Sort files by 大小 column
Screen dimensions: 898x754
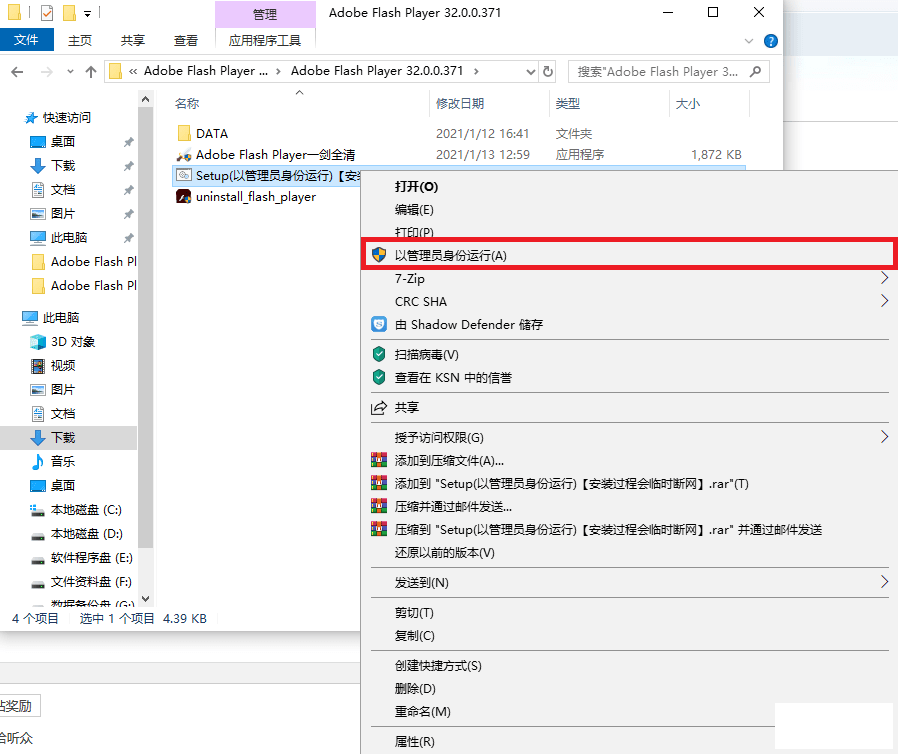click(688, 104)
